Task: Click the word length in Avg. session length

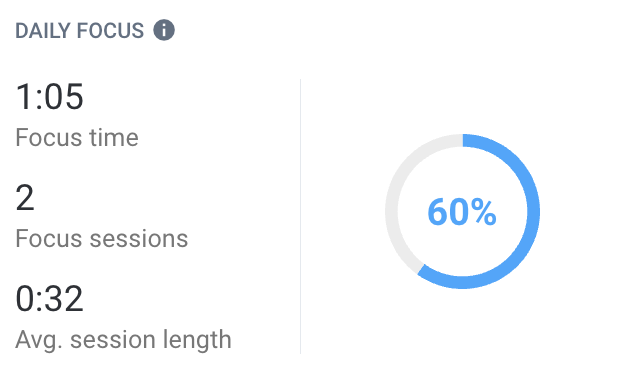Action: click(197, 340)
